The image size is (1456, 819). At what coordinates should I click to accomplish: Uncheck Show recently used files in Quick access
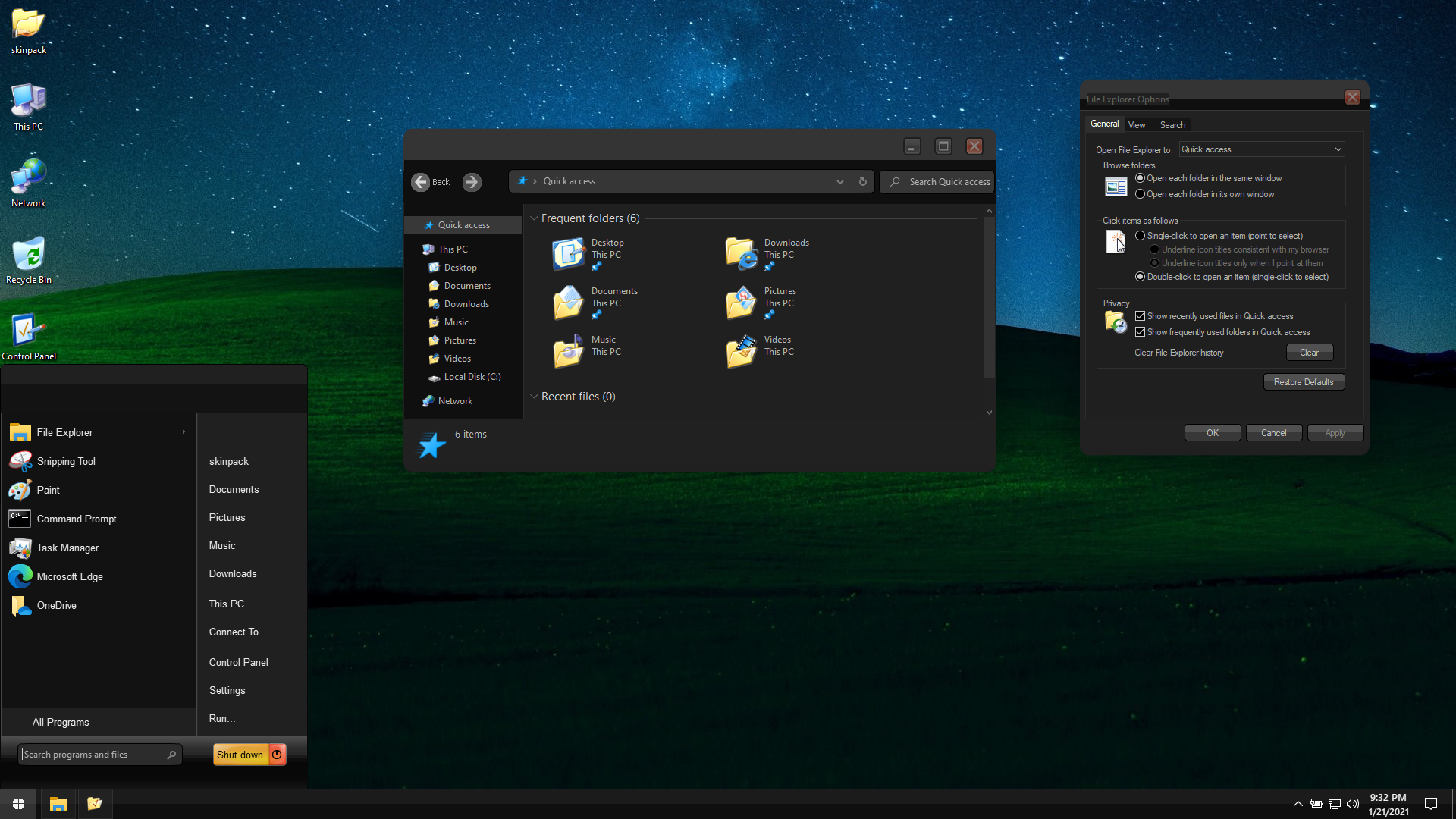[x=1140, y=316]
